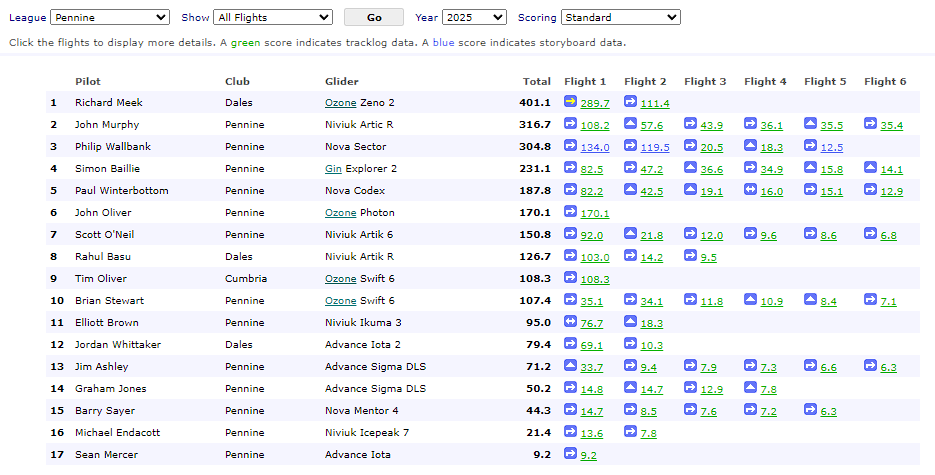Click the Go button
935x475 pixels.
tap(374, 17)
